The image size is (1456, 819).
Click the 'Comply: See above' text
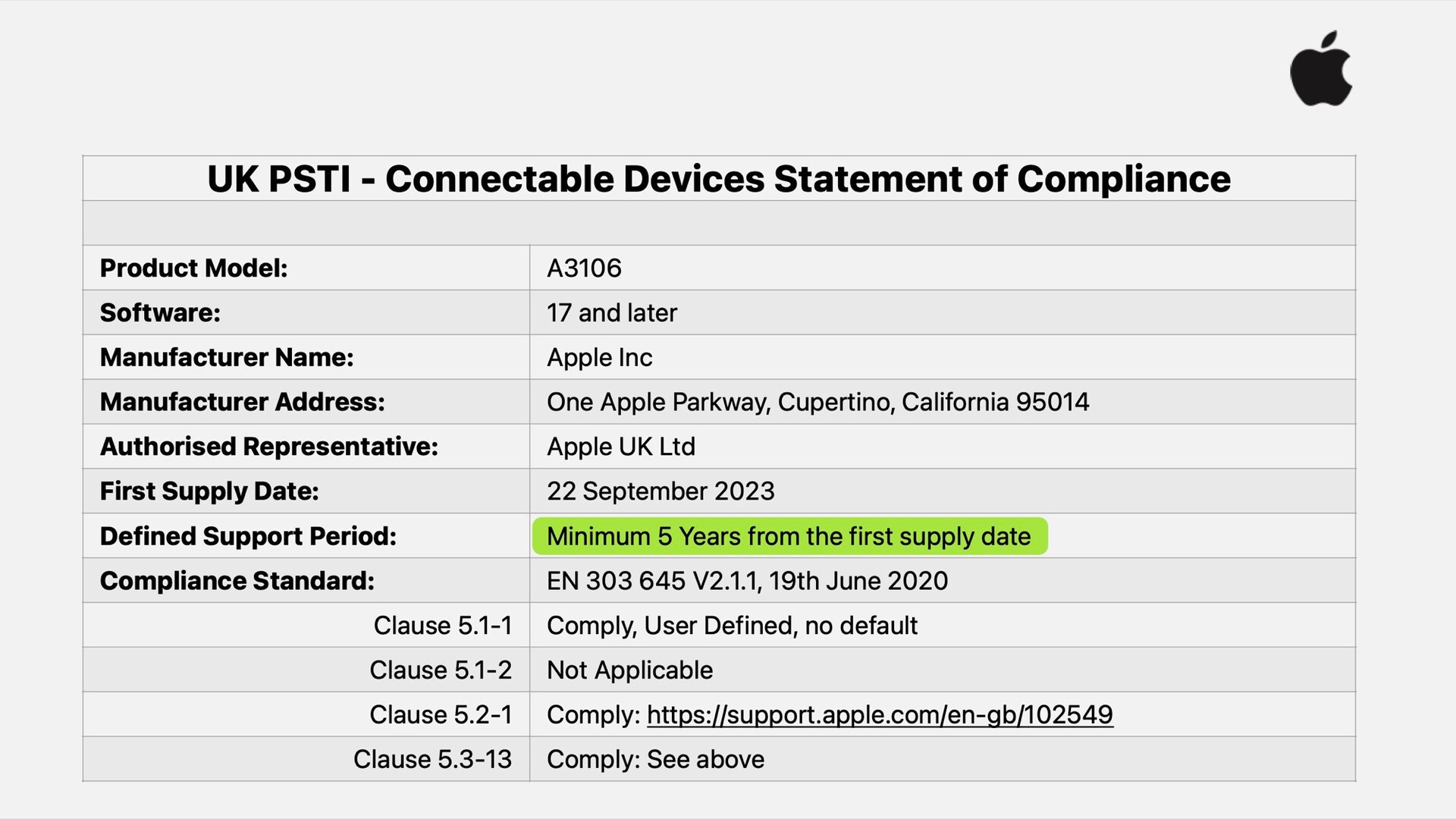tap(655, 759)
